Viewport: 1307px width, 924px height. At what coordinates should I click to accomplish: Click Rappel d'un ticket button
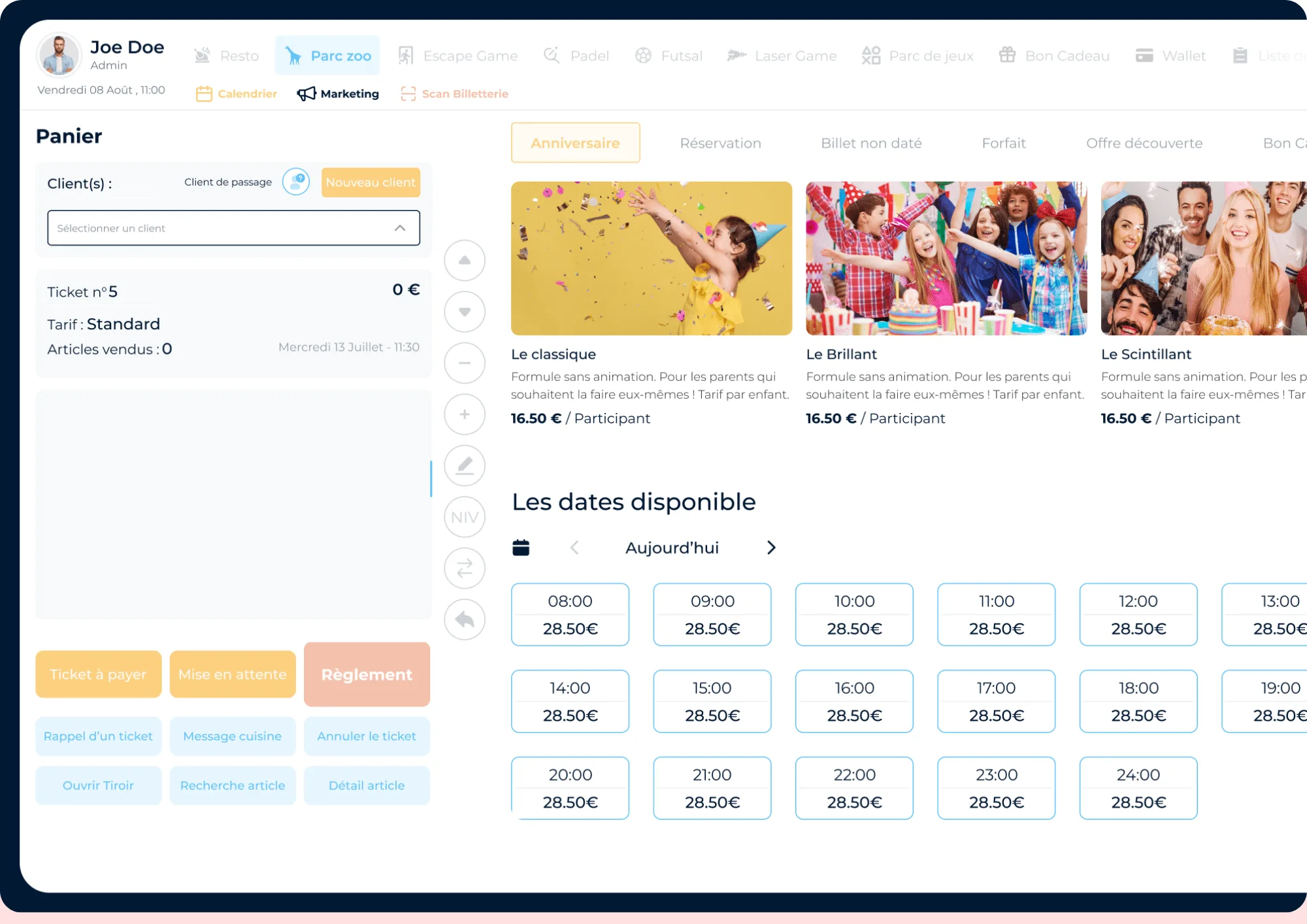pyautogui.click(x=98, y=736)
